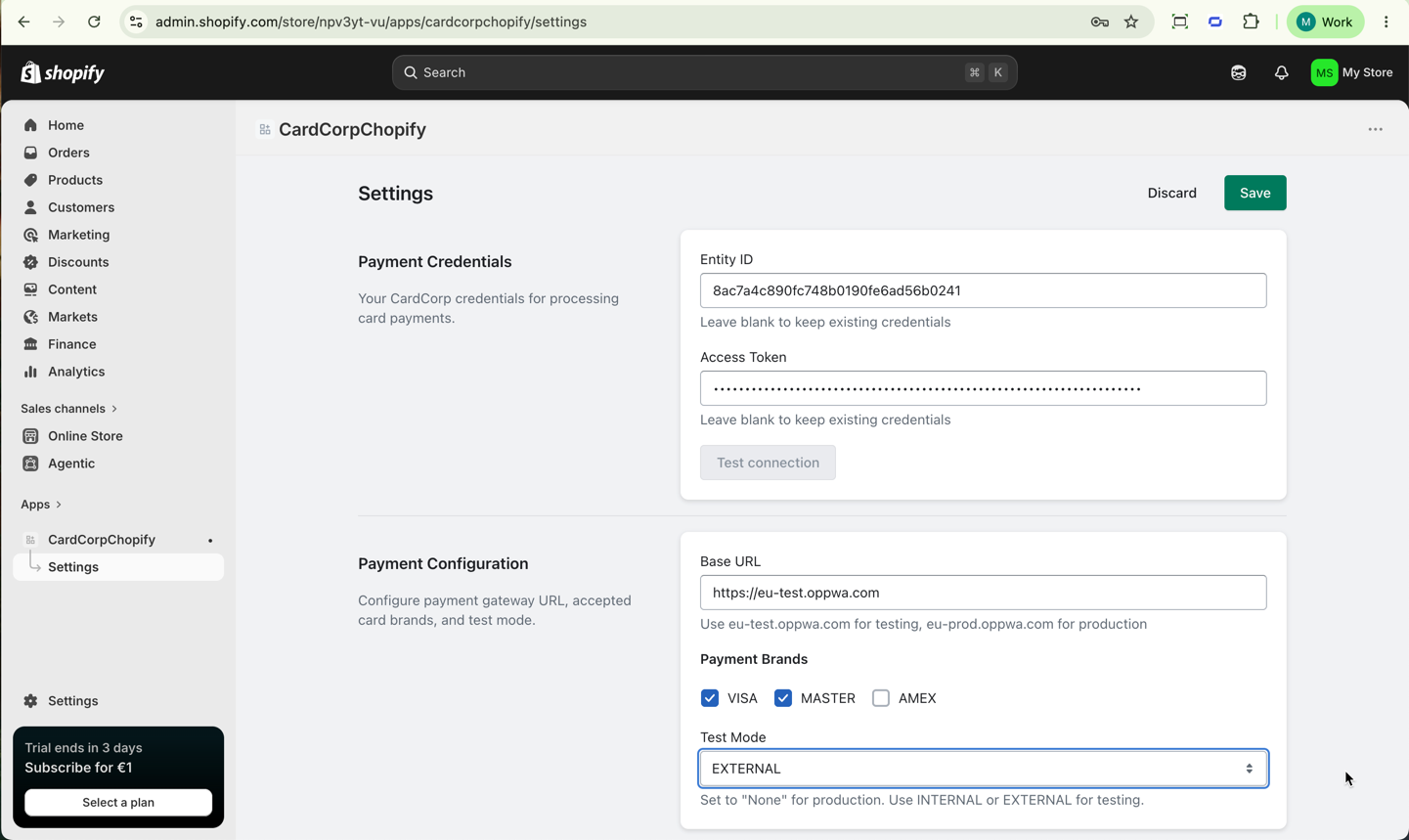Uncheck the MASTER payment brand
Screen dimensions: 1409x840
783,698
